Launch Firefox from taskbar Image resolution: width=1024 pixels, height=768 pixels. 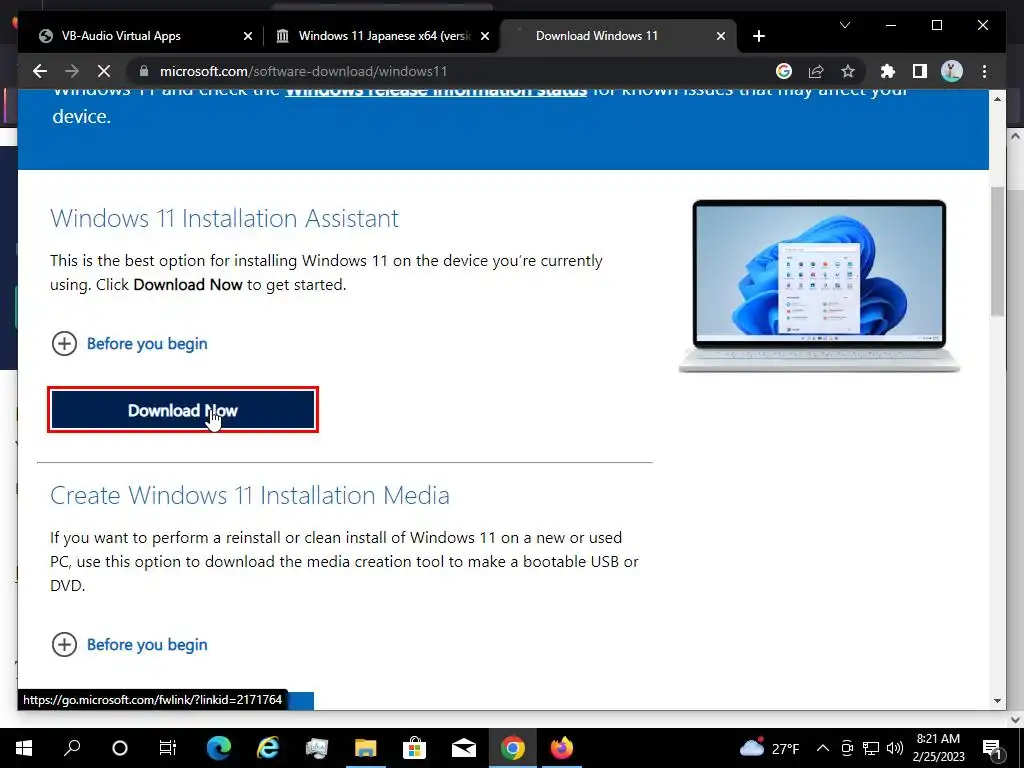tap(562, 748)
